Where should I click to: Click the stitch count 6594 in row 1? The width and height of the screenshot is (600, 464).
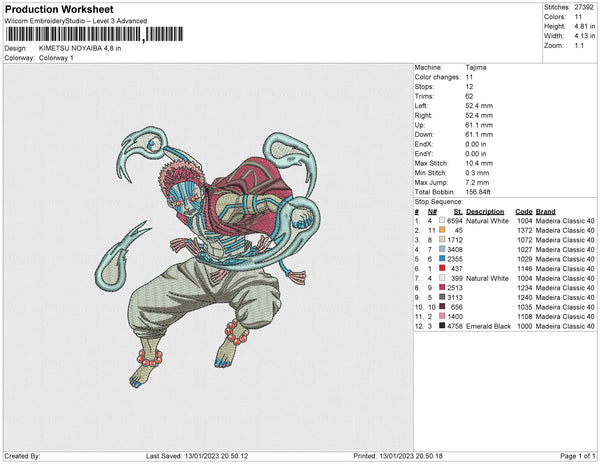[x=455, y=221]
